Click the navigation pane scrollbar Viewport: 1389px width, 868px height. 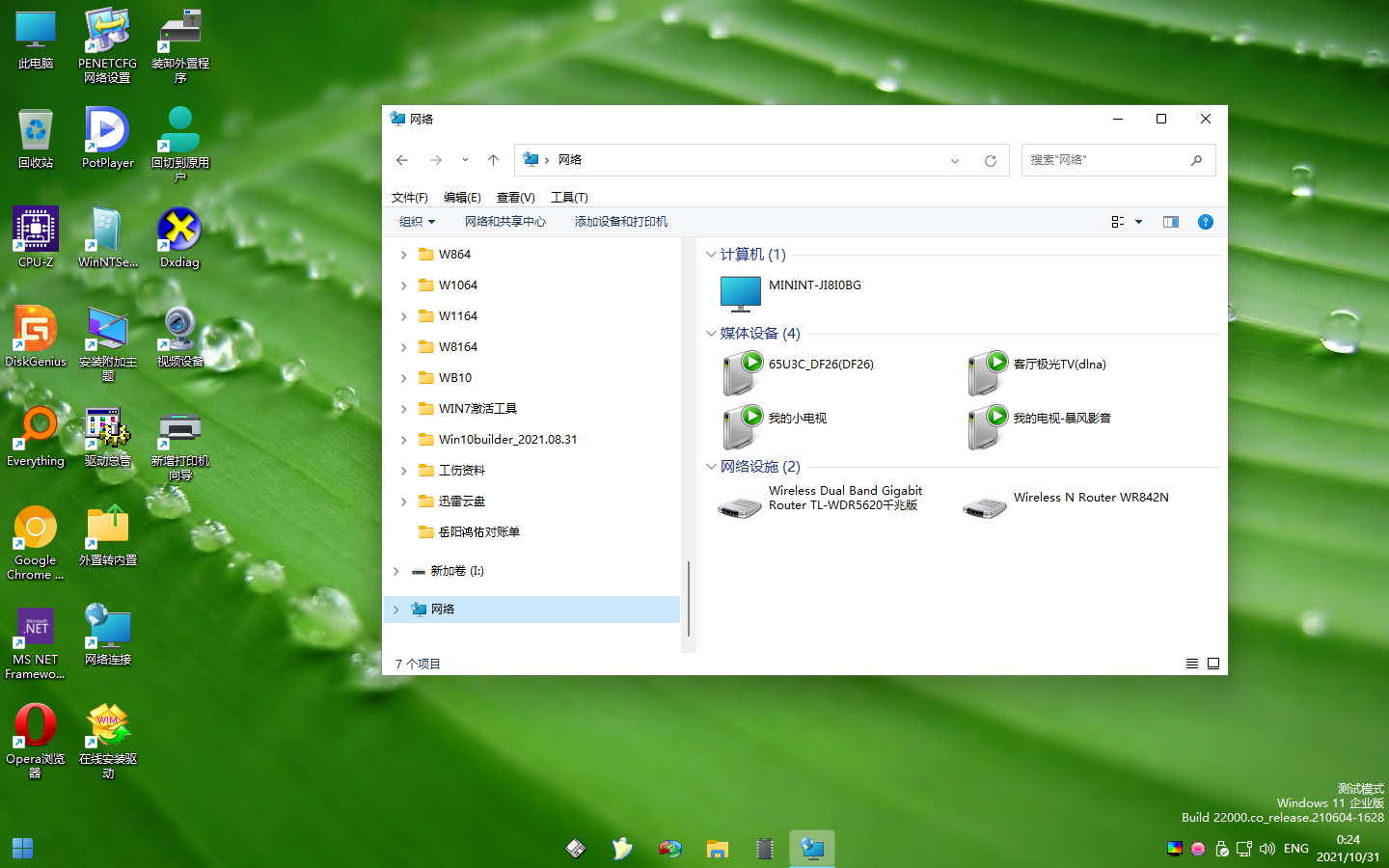coord(688,598)
